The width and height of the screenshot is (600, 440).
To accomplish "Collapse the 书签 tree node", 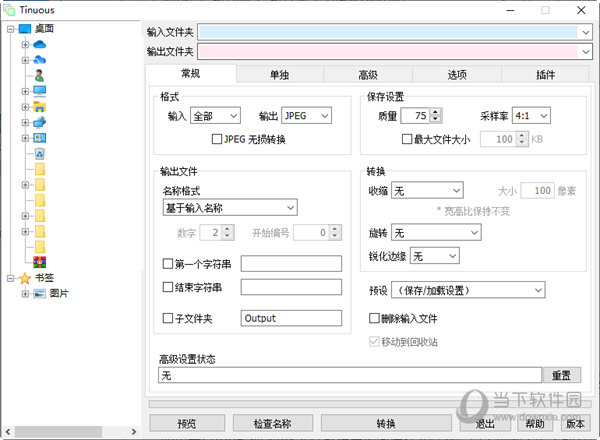I will (10, 278).
